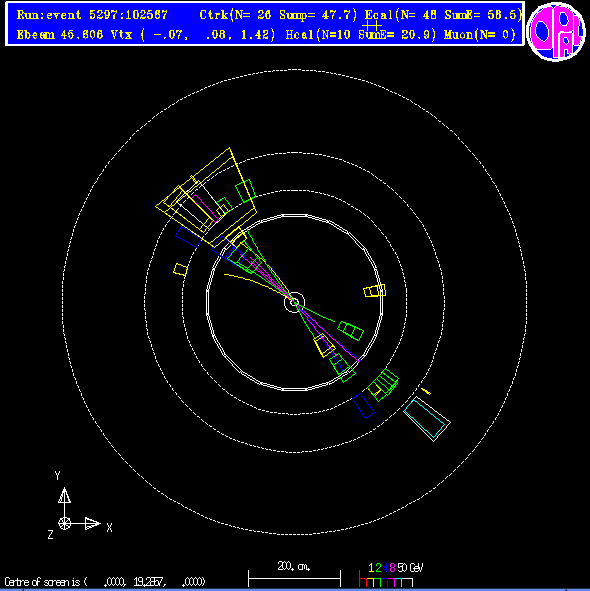Click the blue cluster box at lower right
The image size is (590, 591).
click(x=363, y=406)
